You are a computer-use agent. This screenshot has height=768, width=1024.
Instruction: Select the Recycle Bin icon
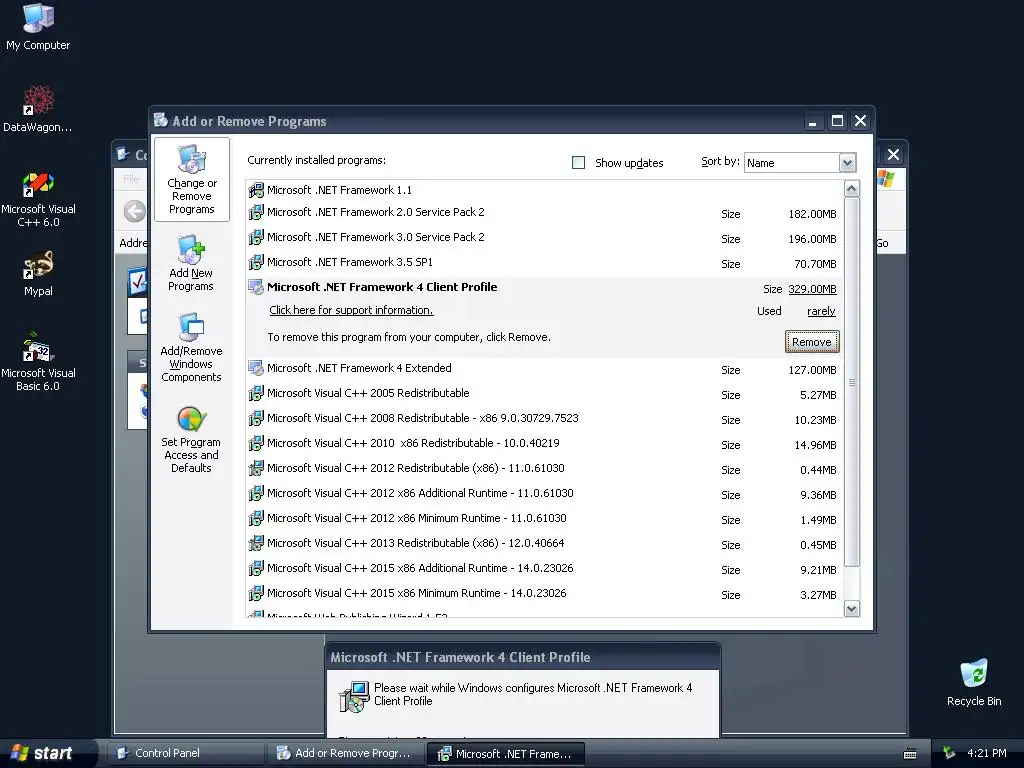974,682
